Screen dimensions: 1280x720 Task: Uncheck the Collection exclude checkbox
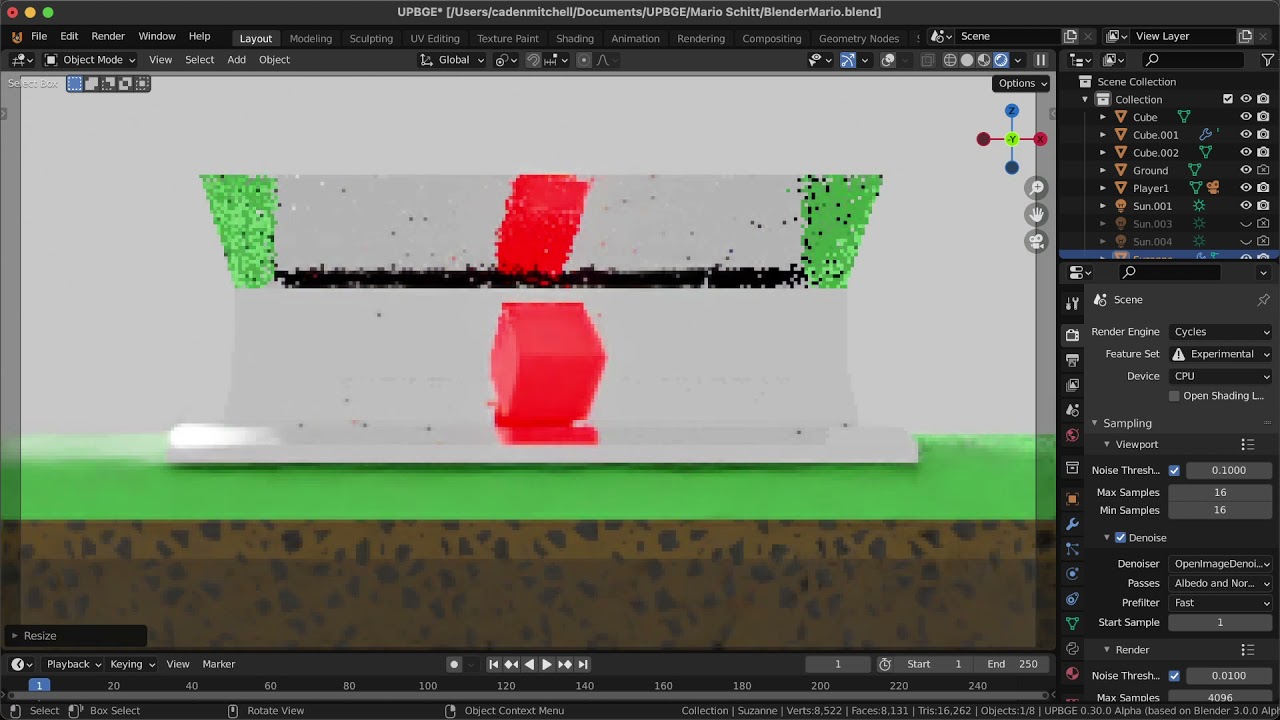(x=1228, y=99)
